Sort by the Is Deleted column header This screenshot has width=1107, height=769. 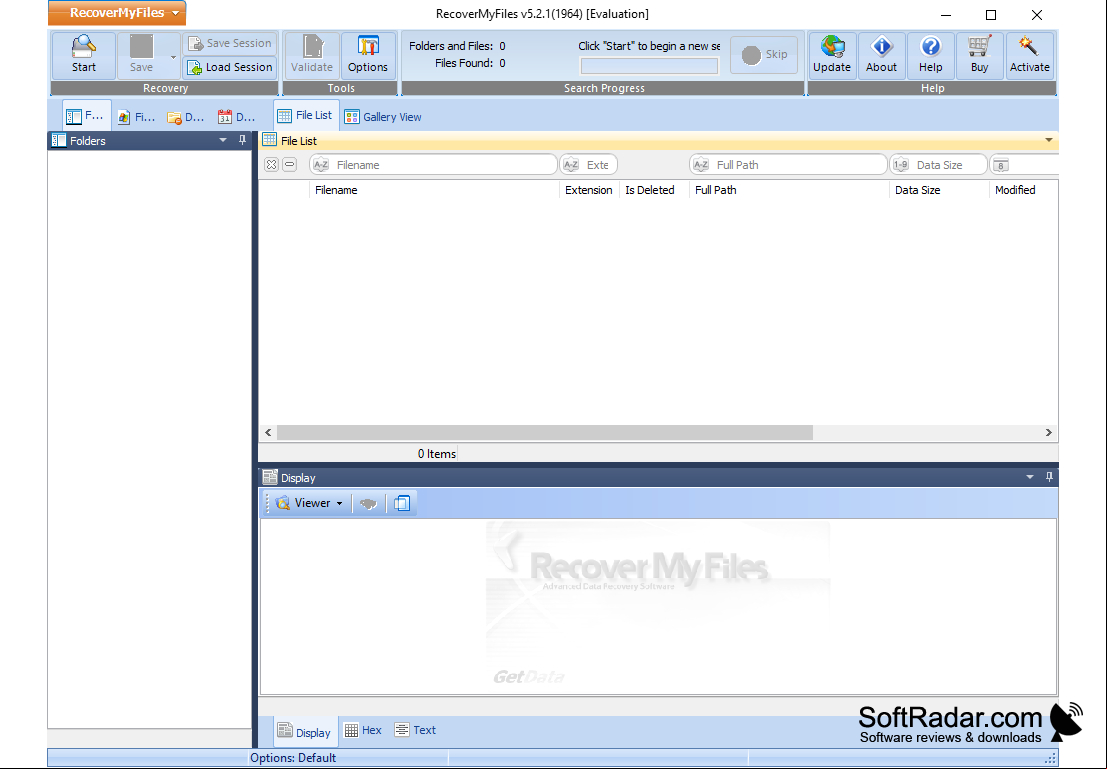[x=654, y=190]
